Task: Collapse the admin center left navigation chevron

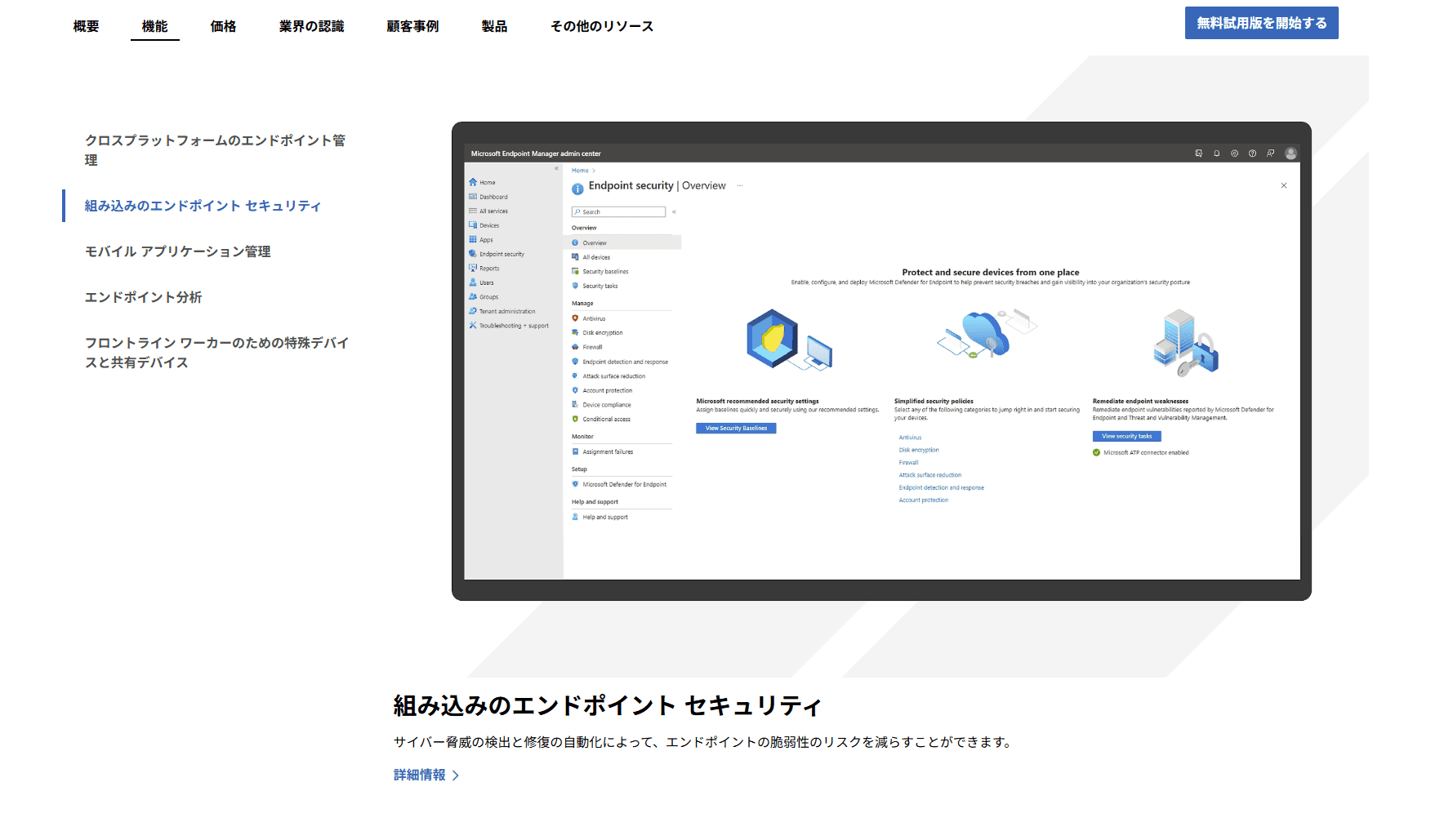Action: point(556,169)
